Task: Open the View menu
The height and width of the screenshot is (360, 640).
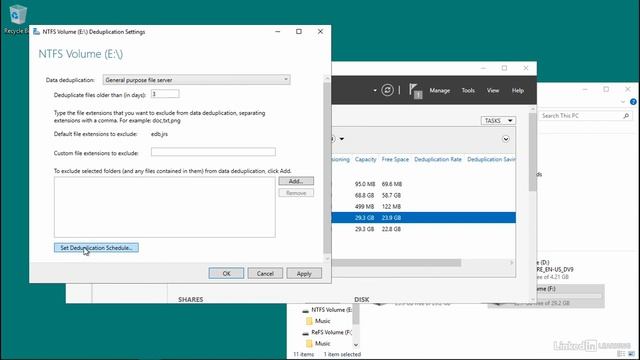Action: pos(493,91)
